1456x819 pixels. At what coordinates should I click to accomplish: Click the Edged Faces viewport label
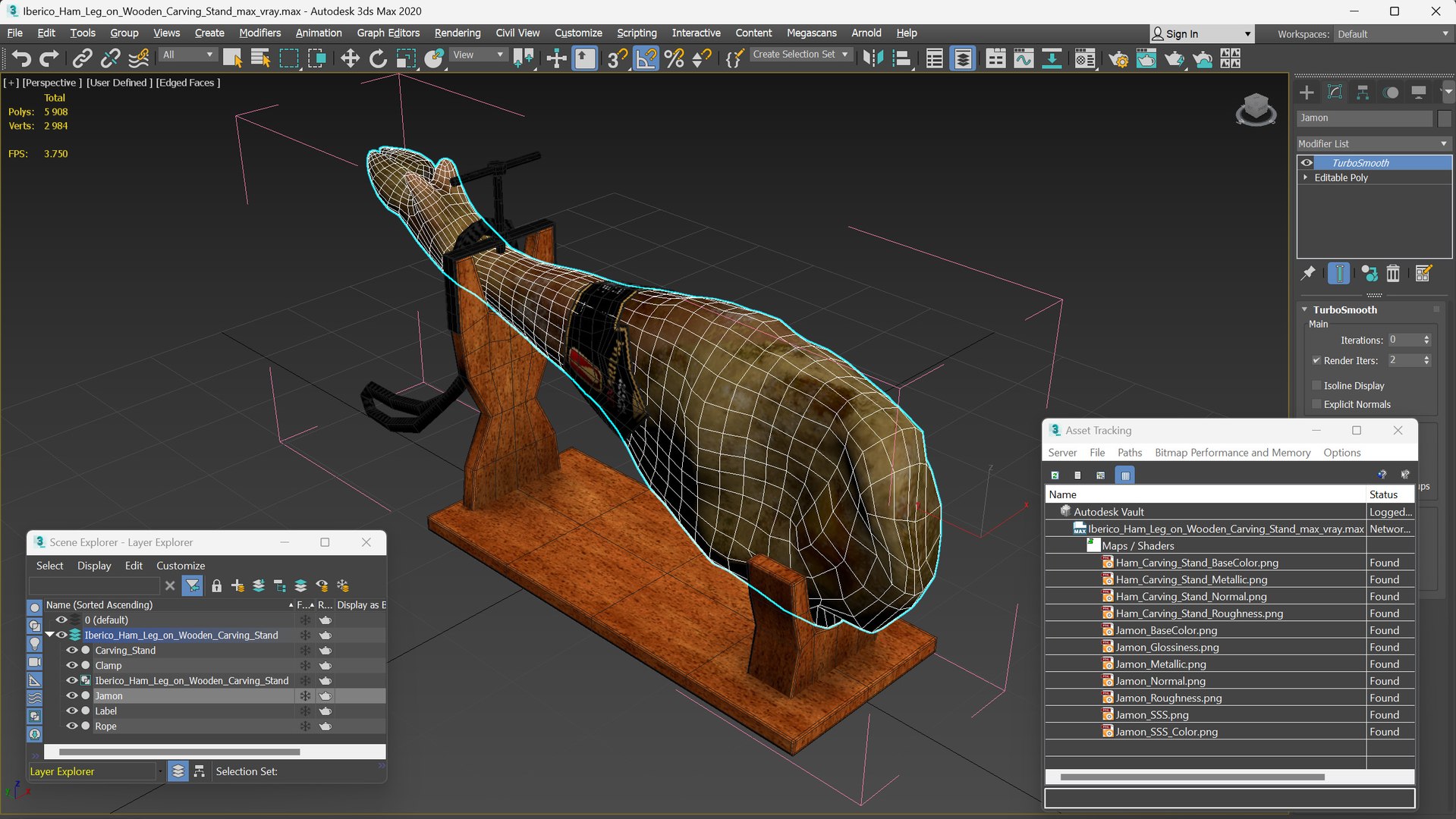pos(188,83)
